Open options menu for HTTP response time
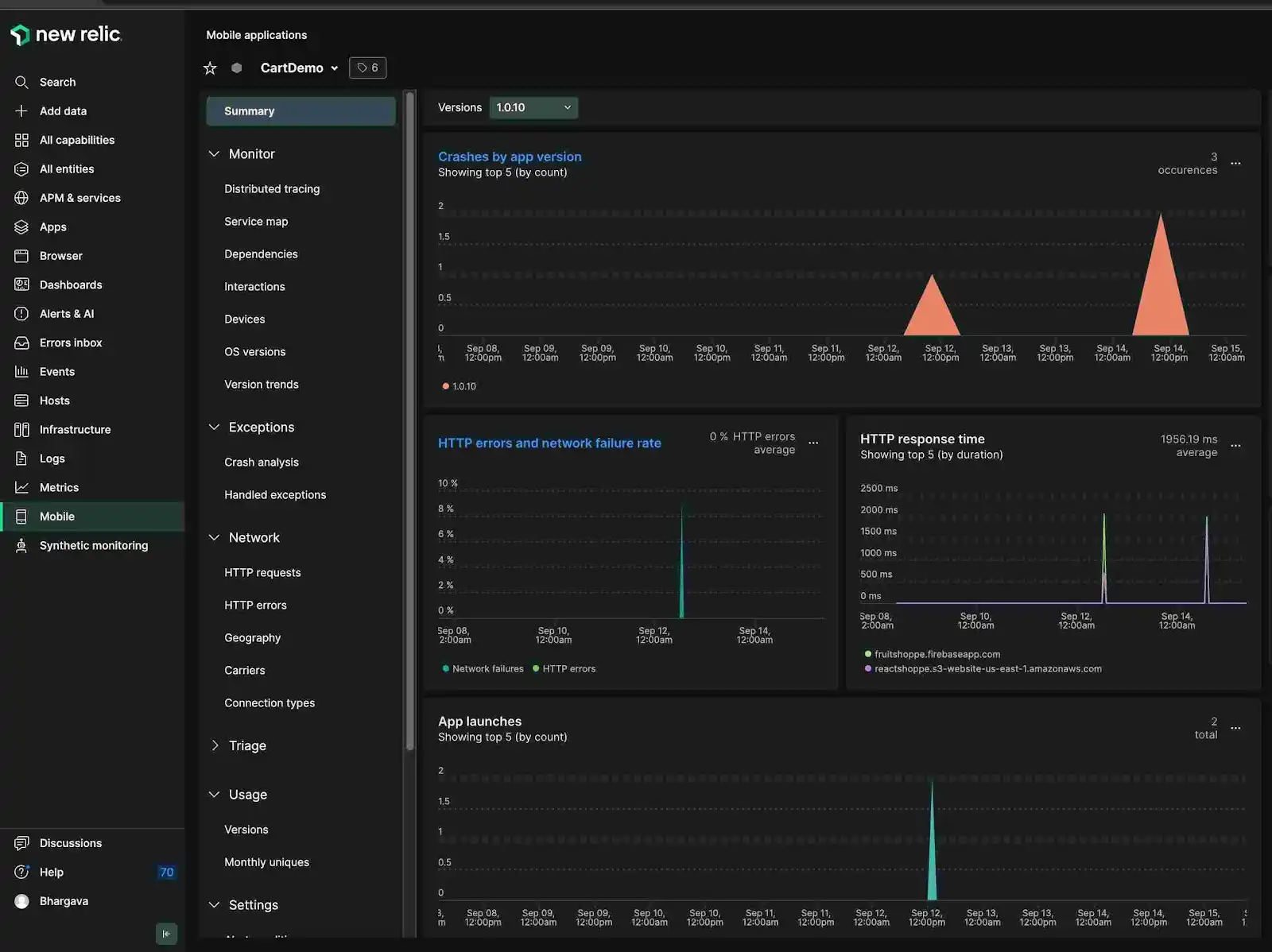This screenshot has height=952, width=1272. click(1235, 446)
